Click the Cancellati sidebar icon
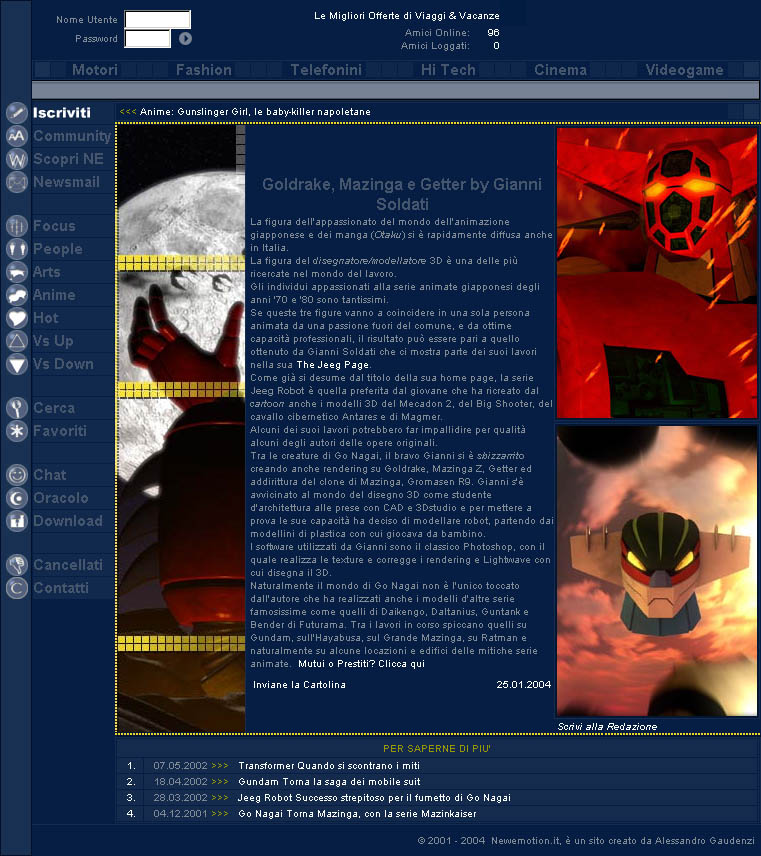Image resolution: width=761 pixels, height=856 pixels. (17, 564)
